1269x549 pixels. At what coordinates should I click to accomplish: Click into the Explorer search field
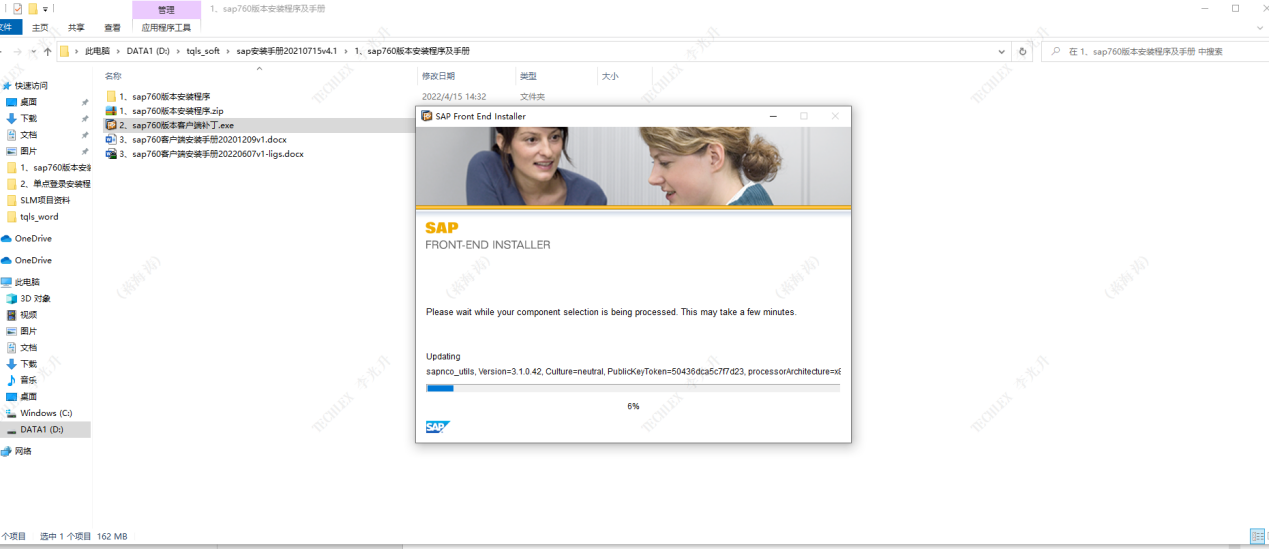pos(1155,51)
